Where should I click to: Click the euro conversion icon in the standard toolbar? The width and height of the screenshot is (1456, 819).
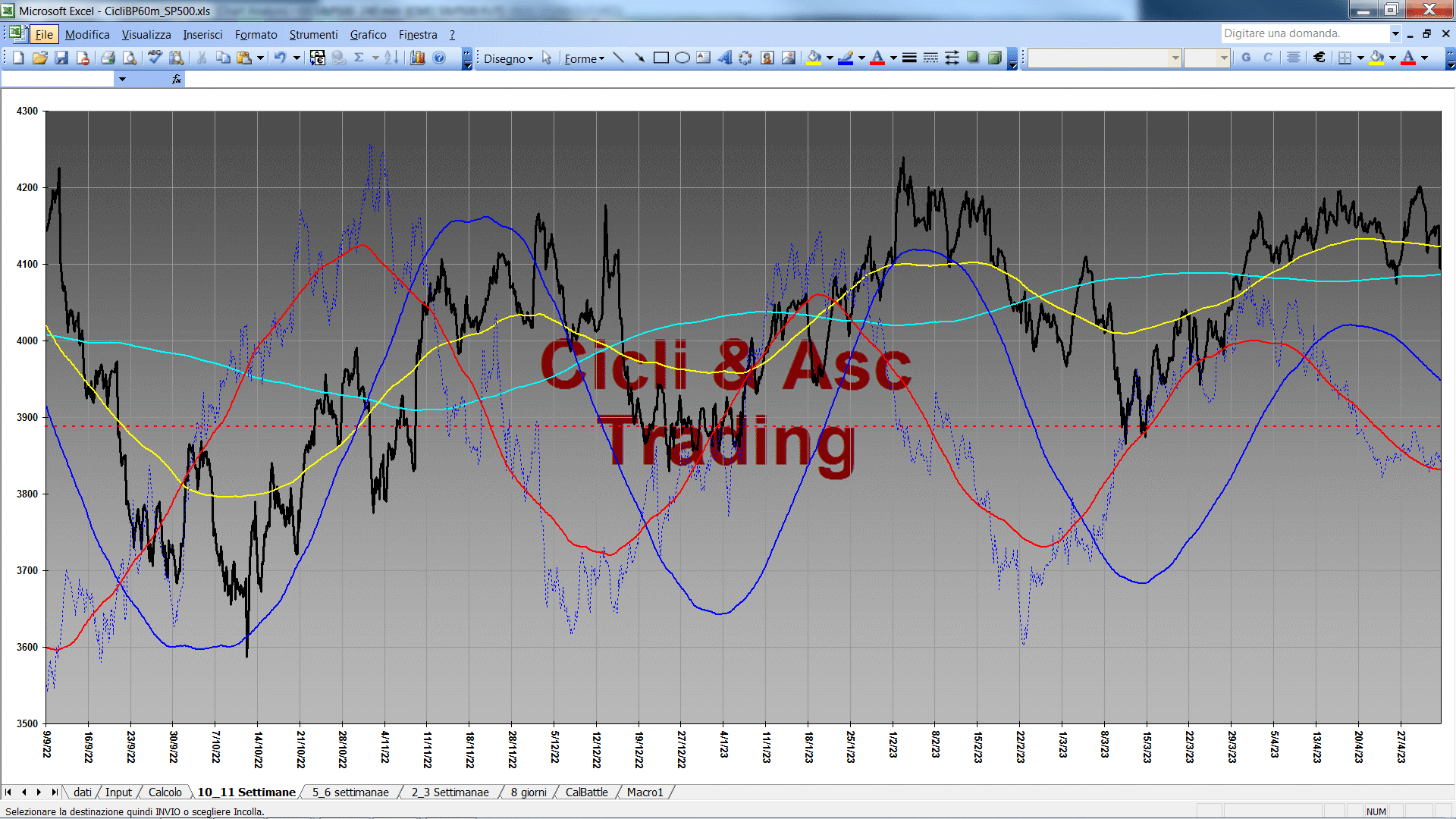click(x=318, y=58)
